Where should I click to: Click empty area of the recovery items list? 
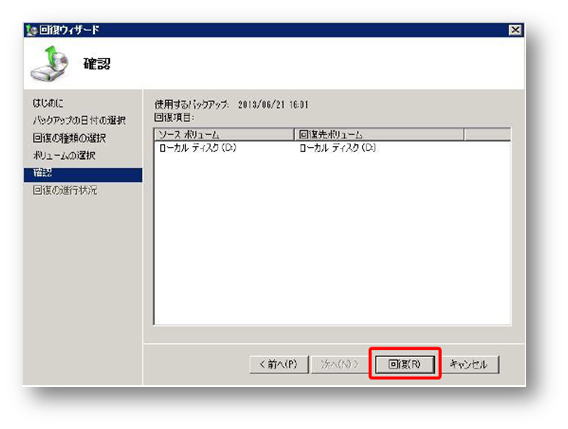click(332, 239)
